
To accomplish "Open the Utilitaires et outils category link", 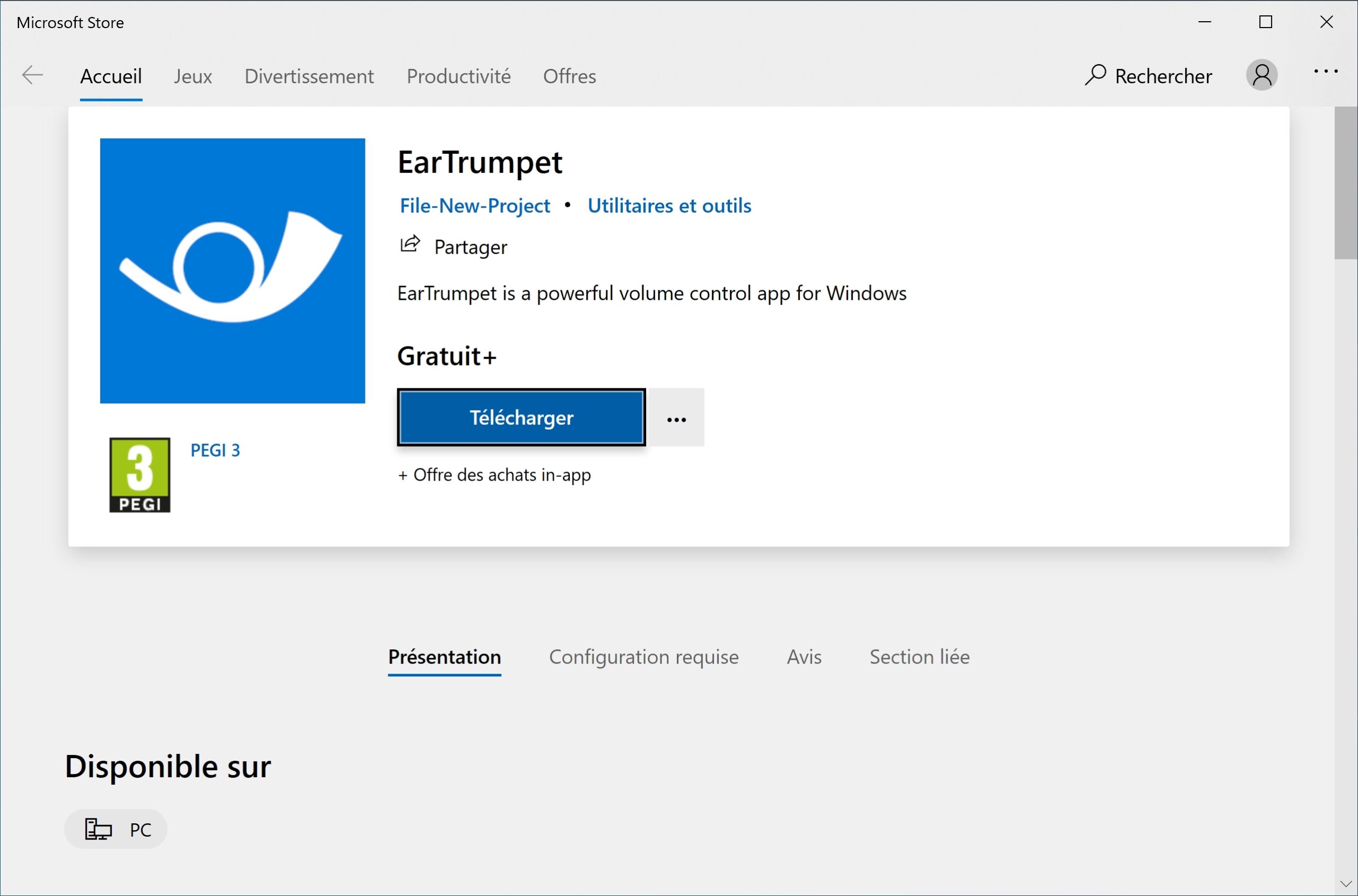I will click(x=669, y=206).
